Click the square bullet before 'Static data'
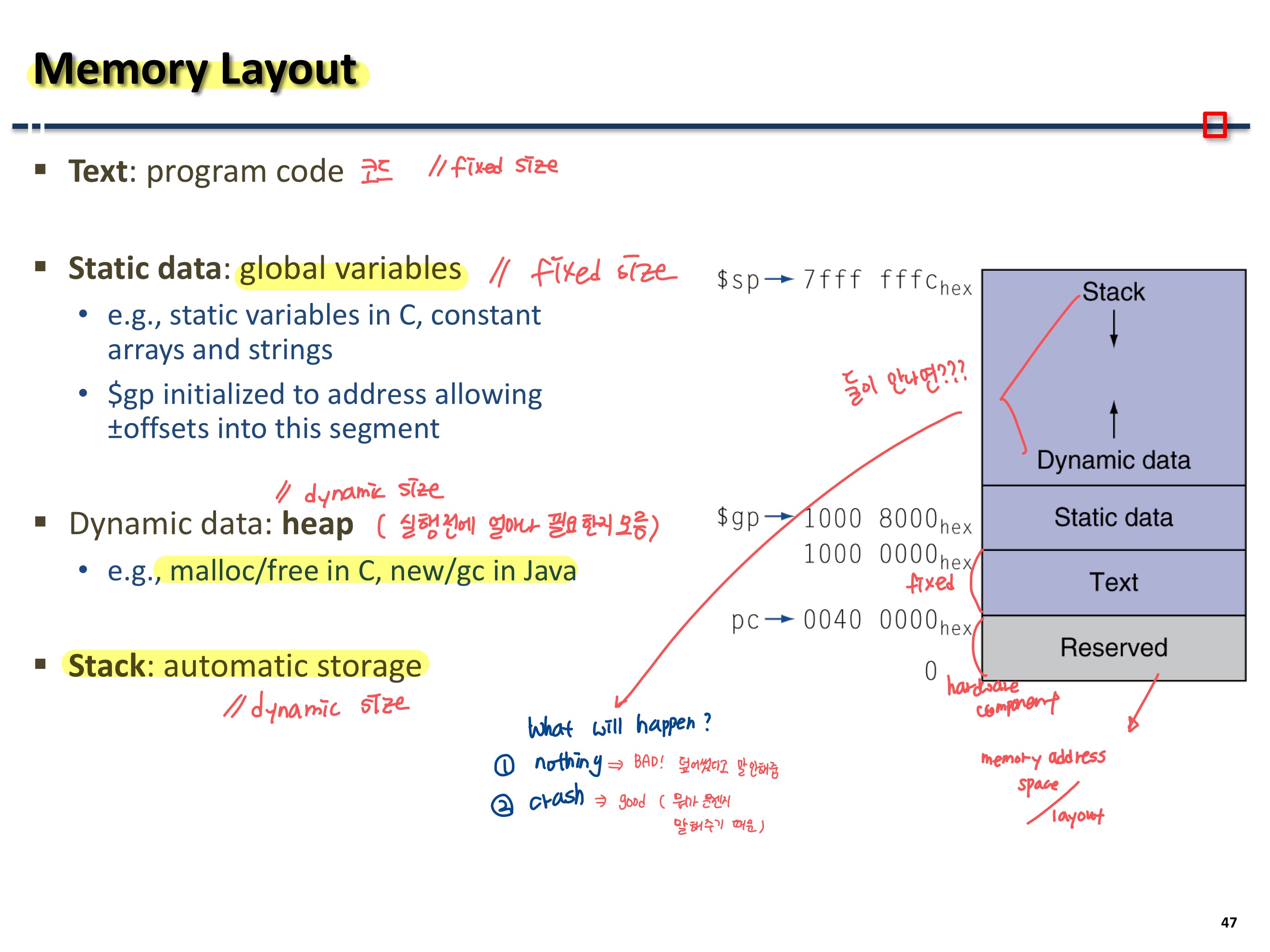This screenshot has height=952, width=1270. coord(40,266)
